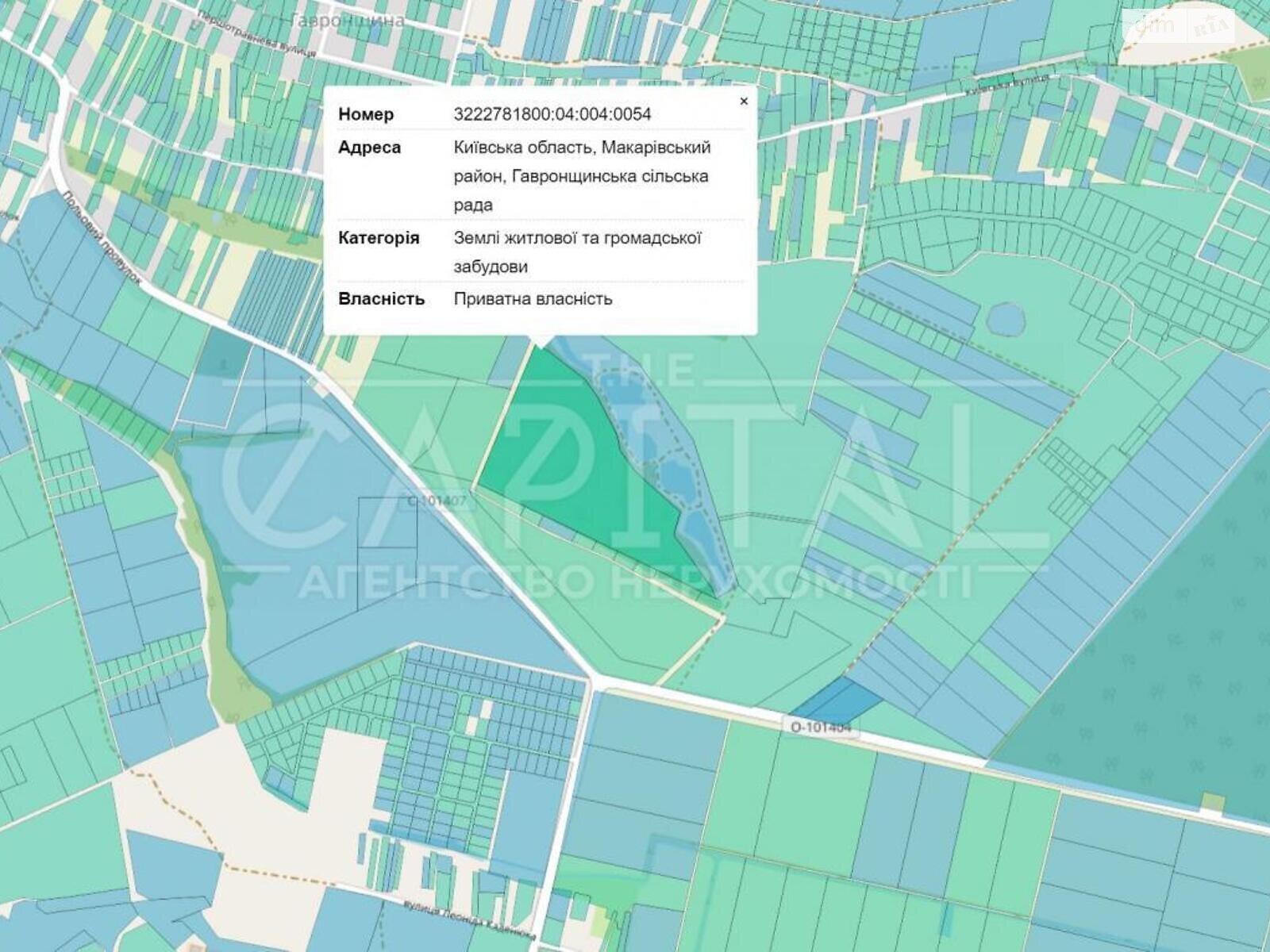
Task: Click the Гавронщина village label
Action: point(347,21)
